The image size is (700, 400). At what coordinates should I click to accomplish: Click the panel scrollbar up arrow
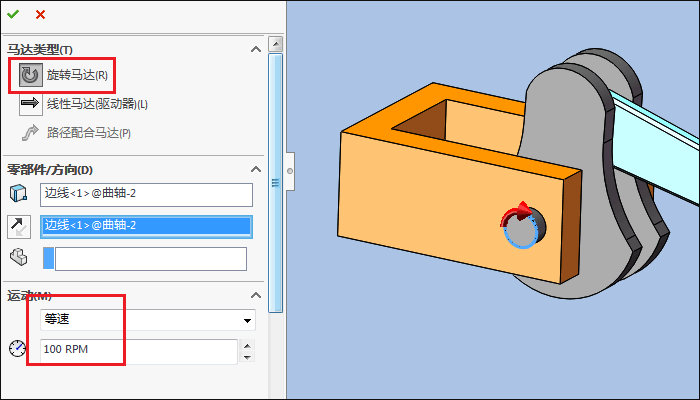(275, 44)
